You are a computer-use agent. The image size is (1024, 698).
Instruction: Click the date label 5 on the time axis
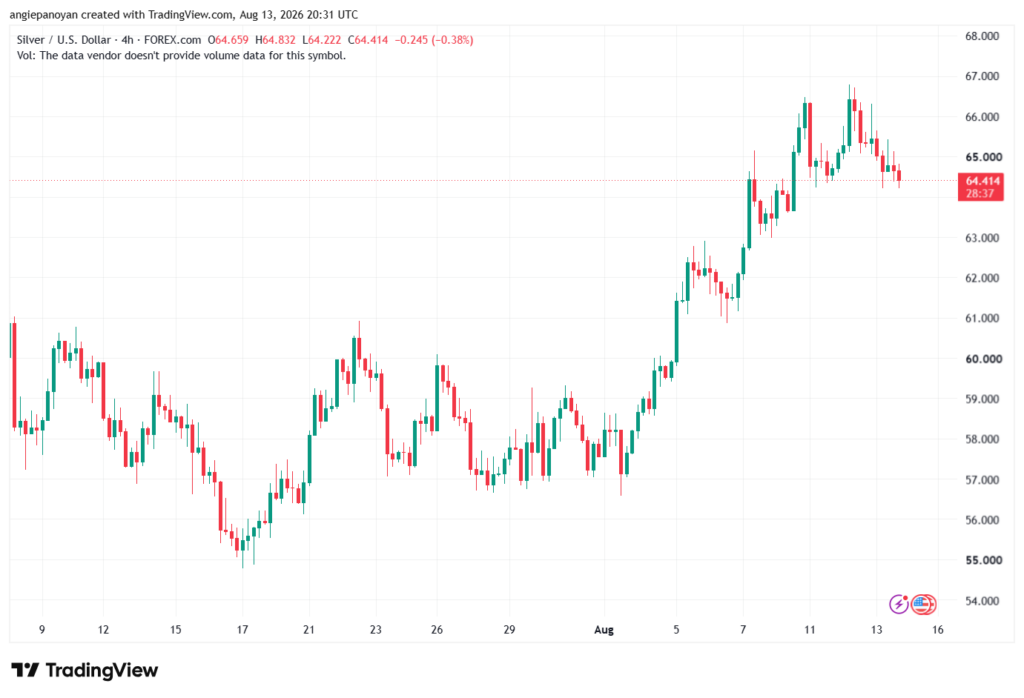[x=677, y=629]
